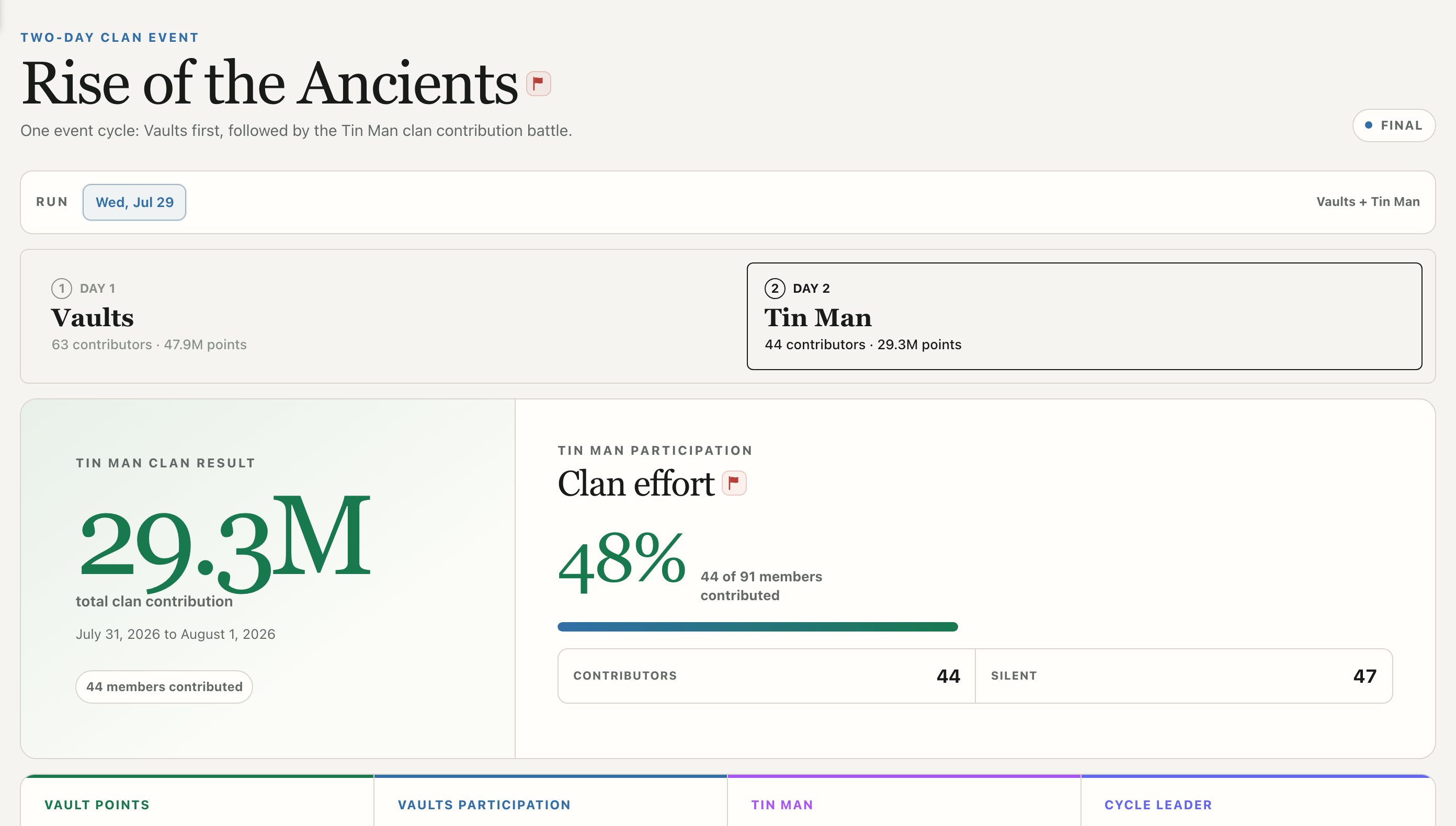
Task: Click '44 contributors · 29.3M points' text
Action: [862, 345]
